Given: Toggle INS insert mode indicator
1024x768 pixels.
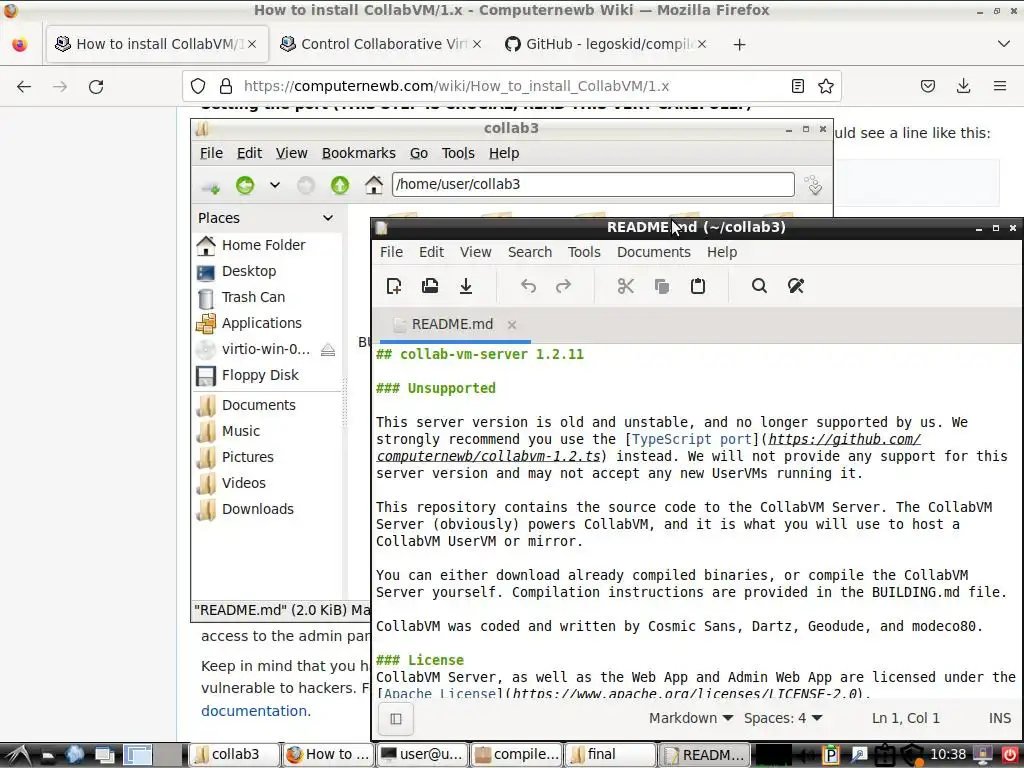Looking at the screenshot, I should (1000, 718).
